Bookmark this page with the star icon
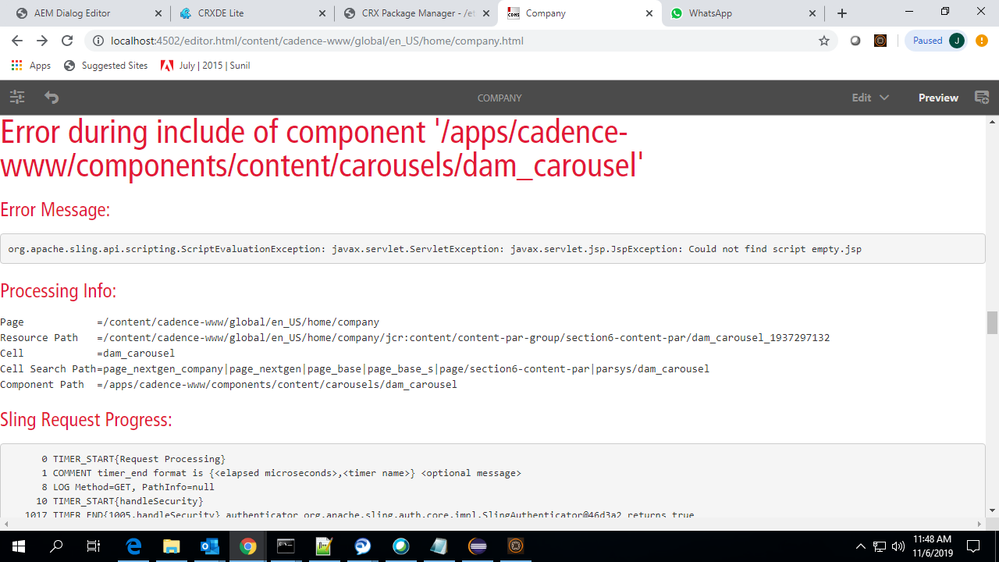 [824, 41]
